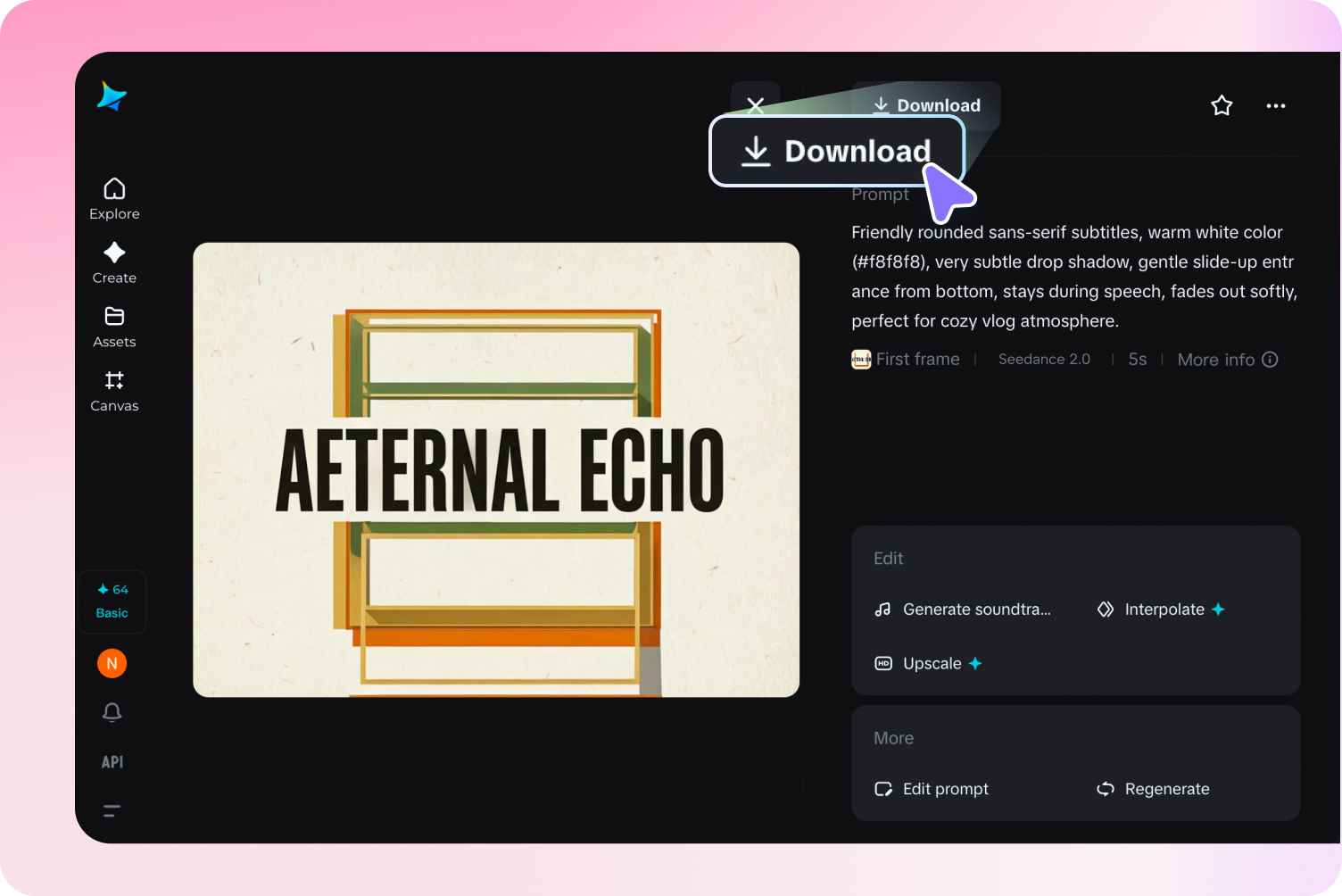Open the three-dot options menu
The height and width of the screenshot is (896, 1342).
(x=1275, y=105)
